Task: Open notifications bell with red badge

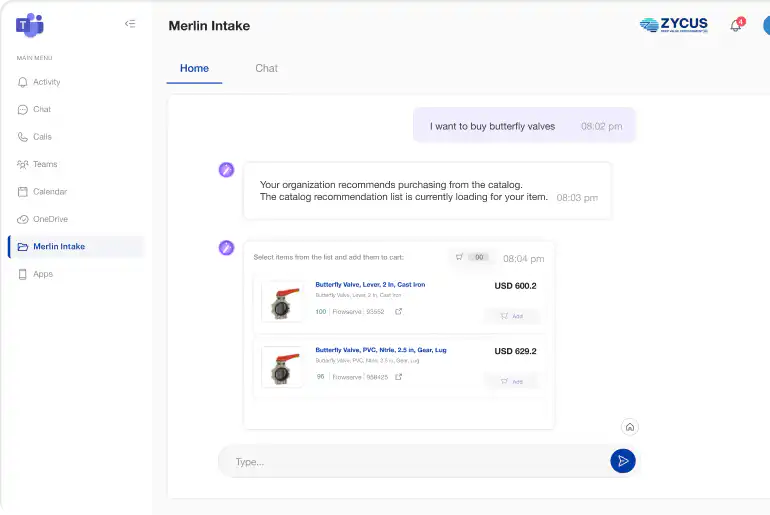Action: point(737,25)
